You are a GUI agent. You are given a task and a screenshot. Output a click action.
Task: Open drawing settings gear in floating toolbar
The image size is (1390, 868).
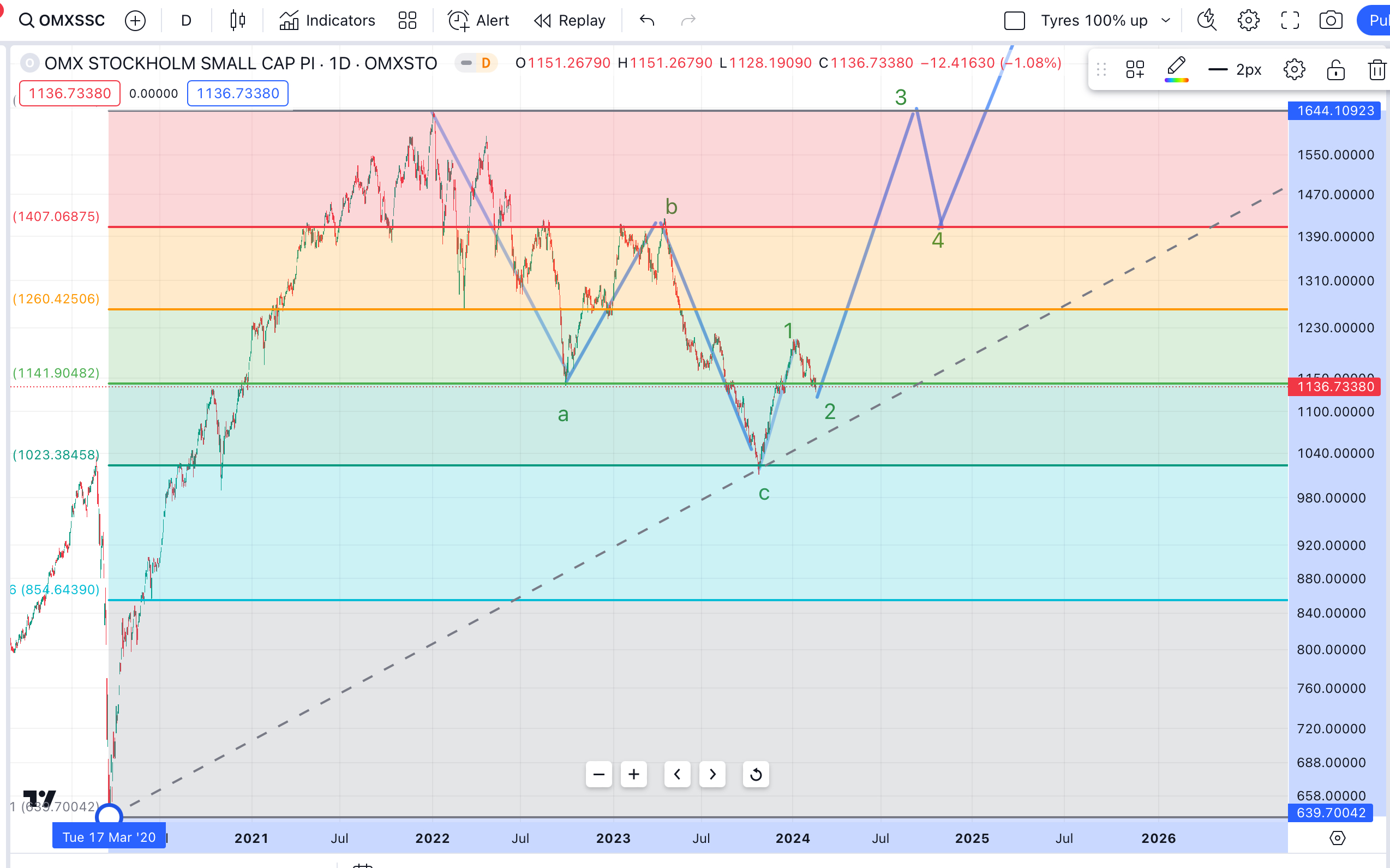(1294, 70)
